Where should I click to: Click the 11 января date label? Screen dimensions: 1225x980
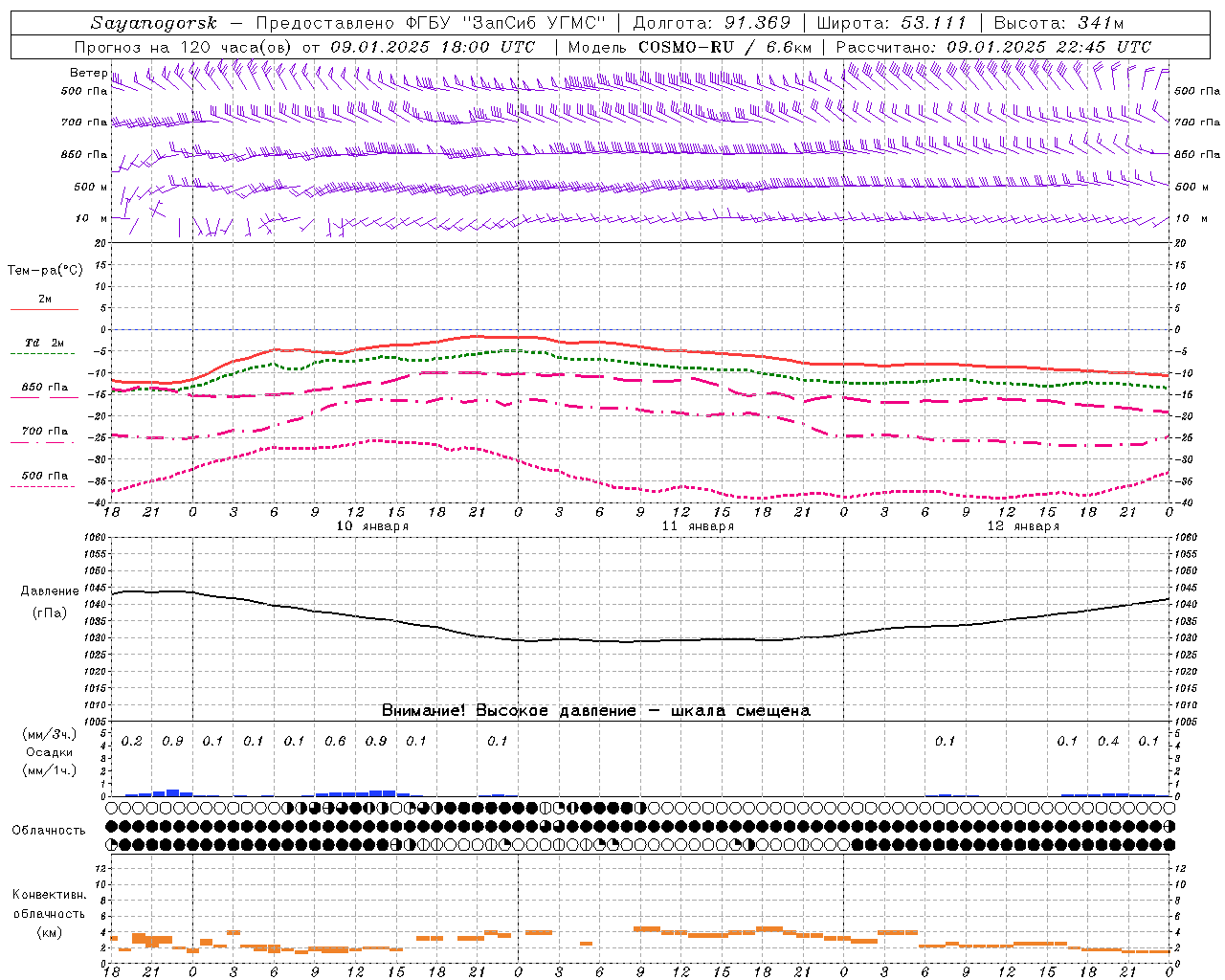point(698,526)
